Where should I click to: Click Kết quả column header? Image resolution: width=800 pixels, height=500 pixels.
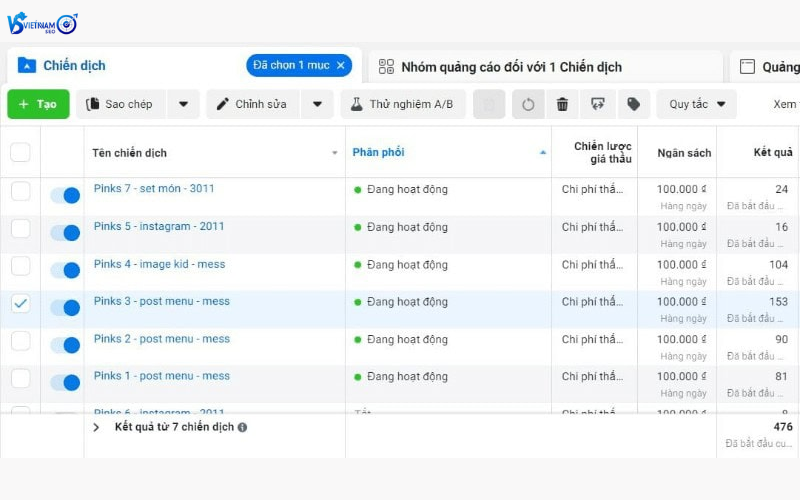coord(773,152)
